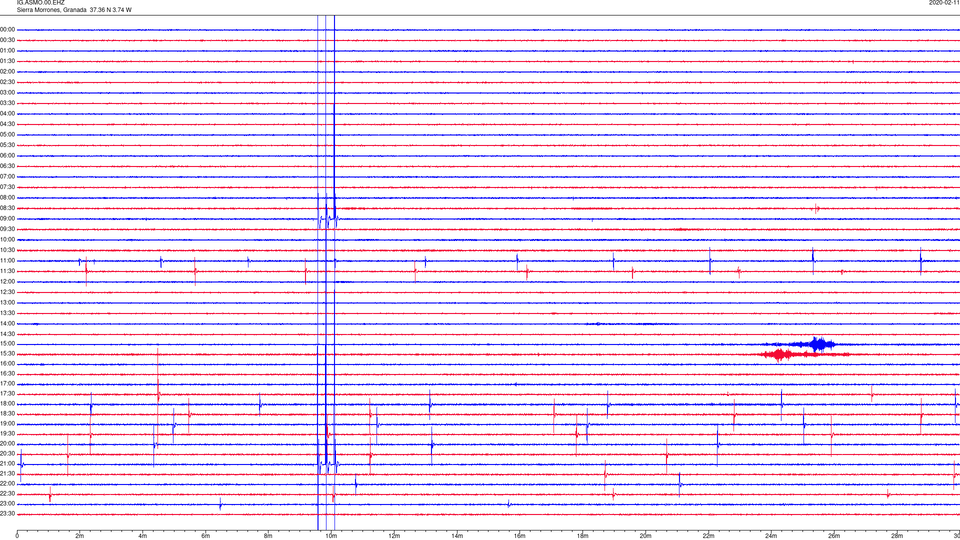This screenshot has width=960, height=540.
Task: Select the 06:00 trace time label
Action: point(8,156)
